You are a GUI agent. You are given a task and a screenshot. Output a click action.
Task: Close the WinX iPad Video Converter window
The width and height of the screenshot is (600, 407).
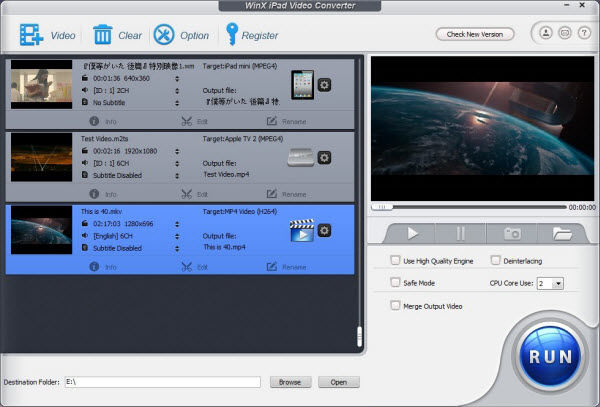click(582, 5)
